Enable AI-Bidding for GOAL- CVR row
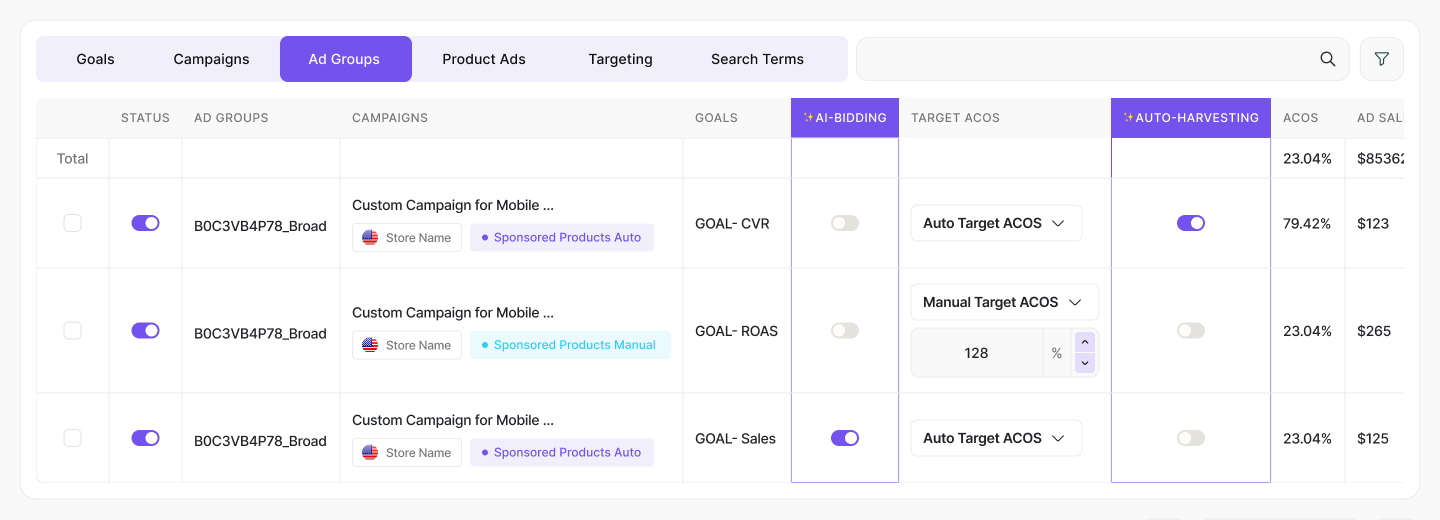The width and height of the screenshot is (1440, 520). coord(844,223)
